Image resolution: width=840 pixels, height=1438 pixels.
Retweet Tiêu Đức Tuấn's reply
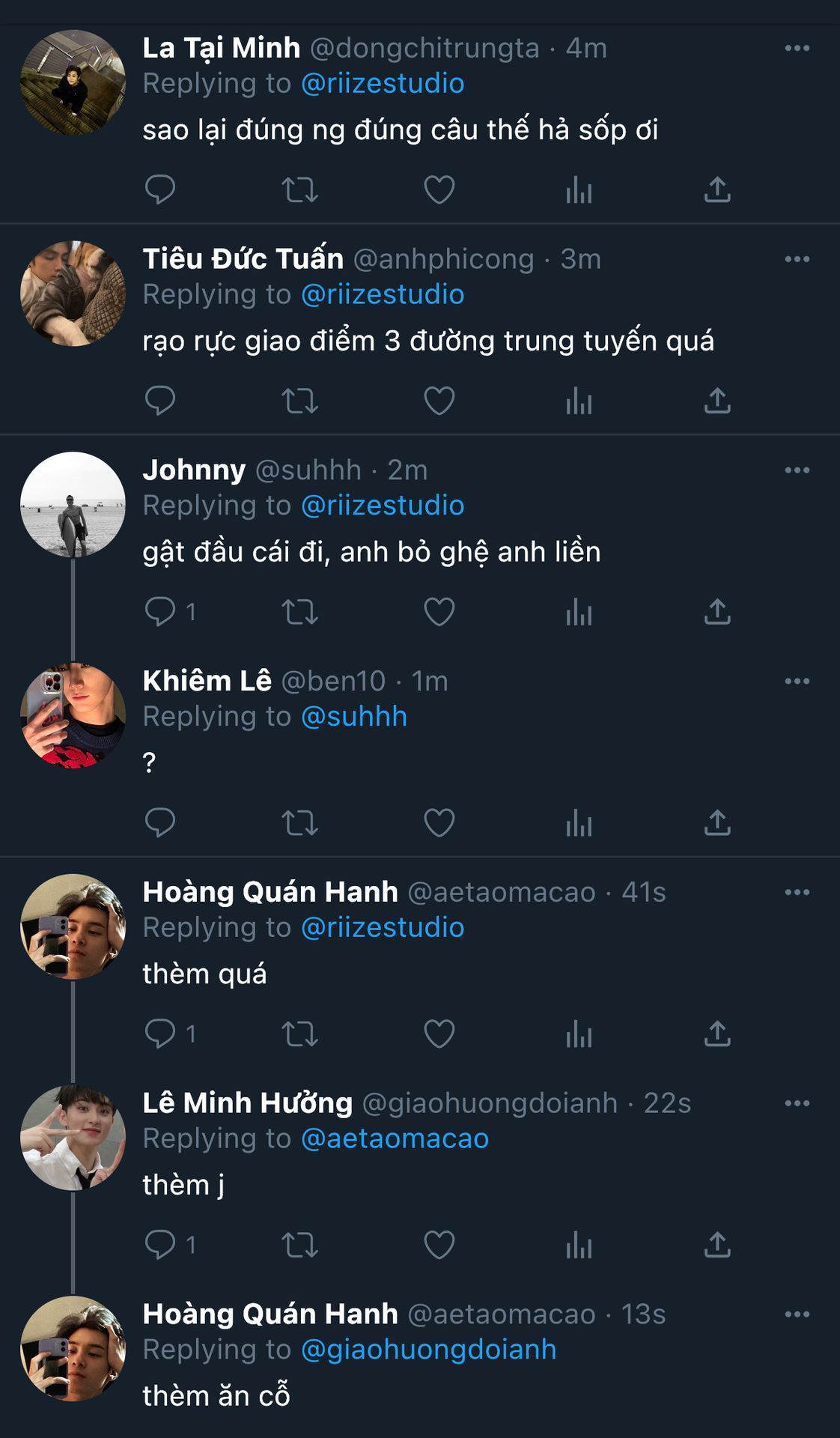click(x=299, y=401)
